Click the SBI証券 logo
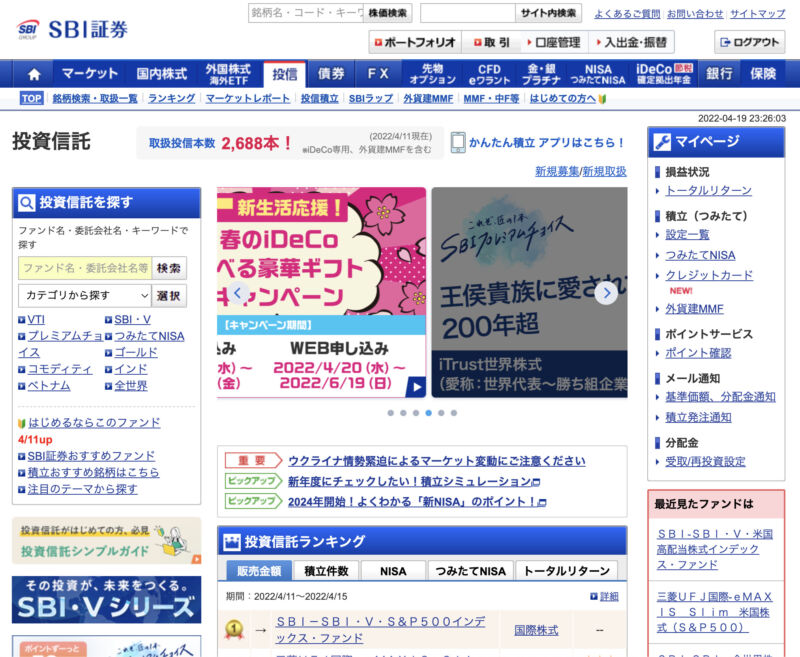The width and height of the screenshot is (800, 657). coord(72,30)
